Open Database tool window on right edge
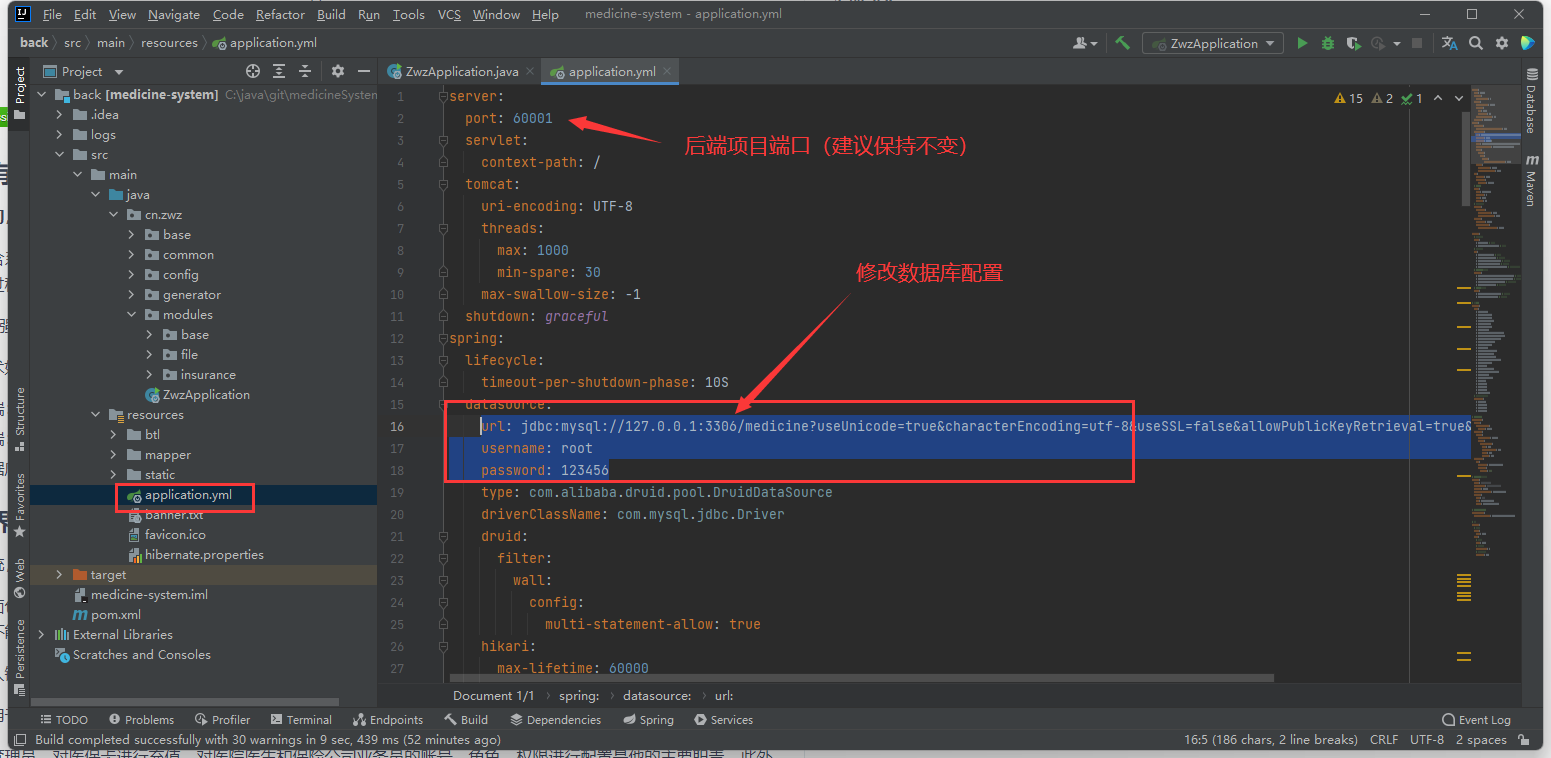Image resolution: width=1551 pixels, height=758 pixels. click(x=1531, y=101)
